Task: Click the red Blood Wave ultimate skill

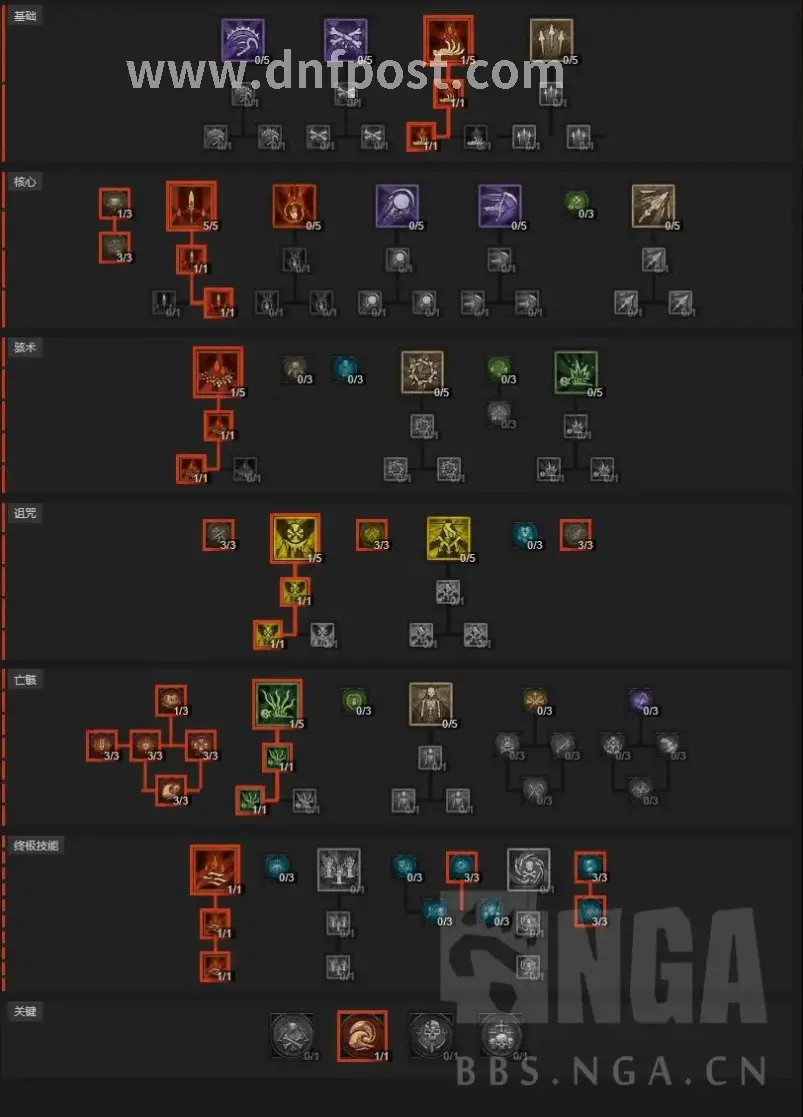Action: (215, 870)
